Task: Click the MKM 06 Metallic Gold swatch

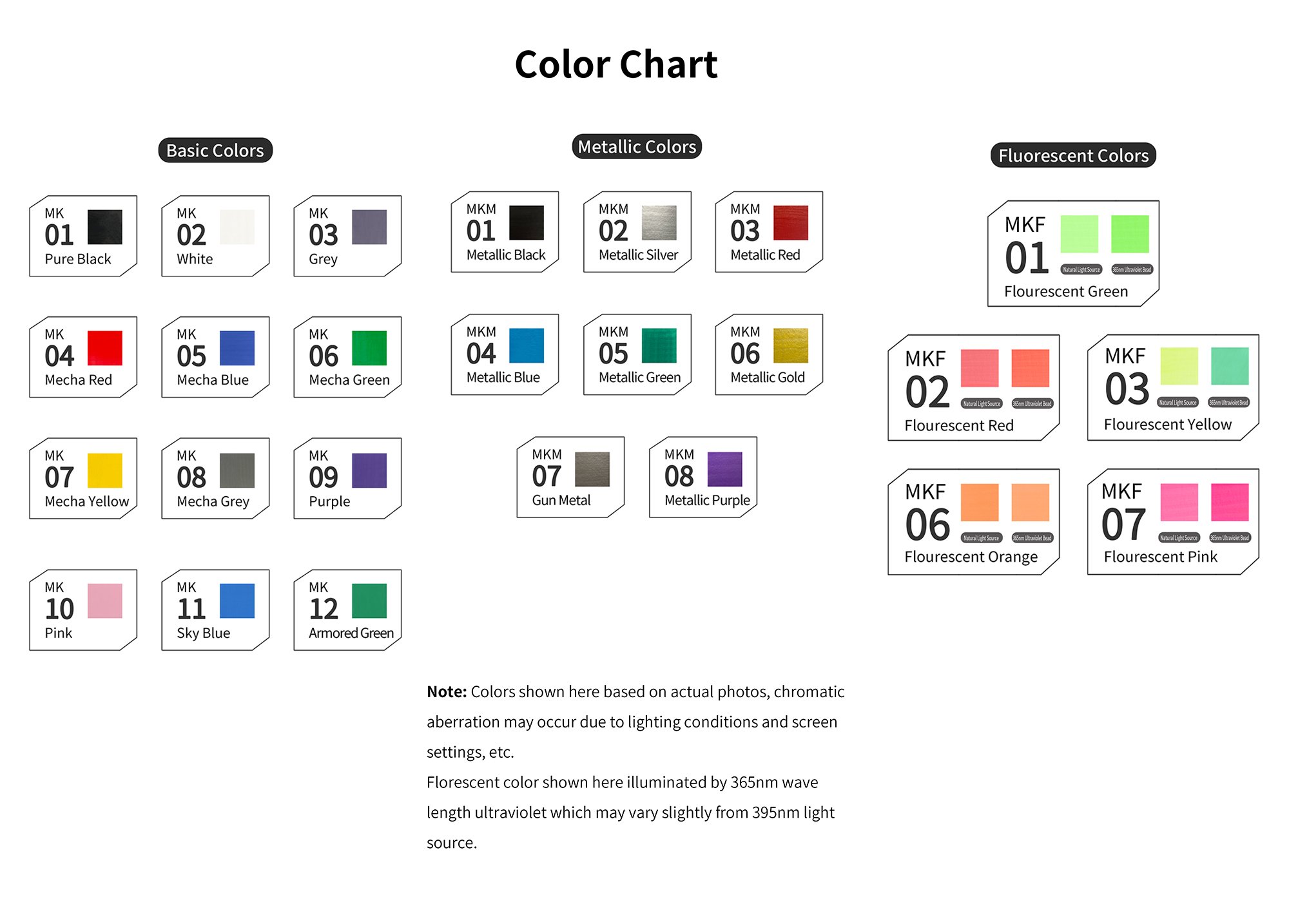Action: coord(790,345)
